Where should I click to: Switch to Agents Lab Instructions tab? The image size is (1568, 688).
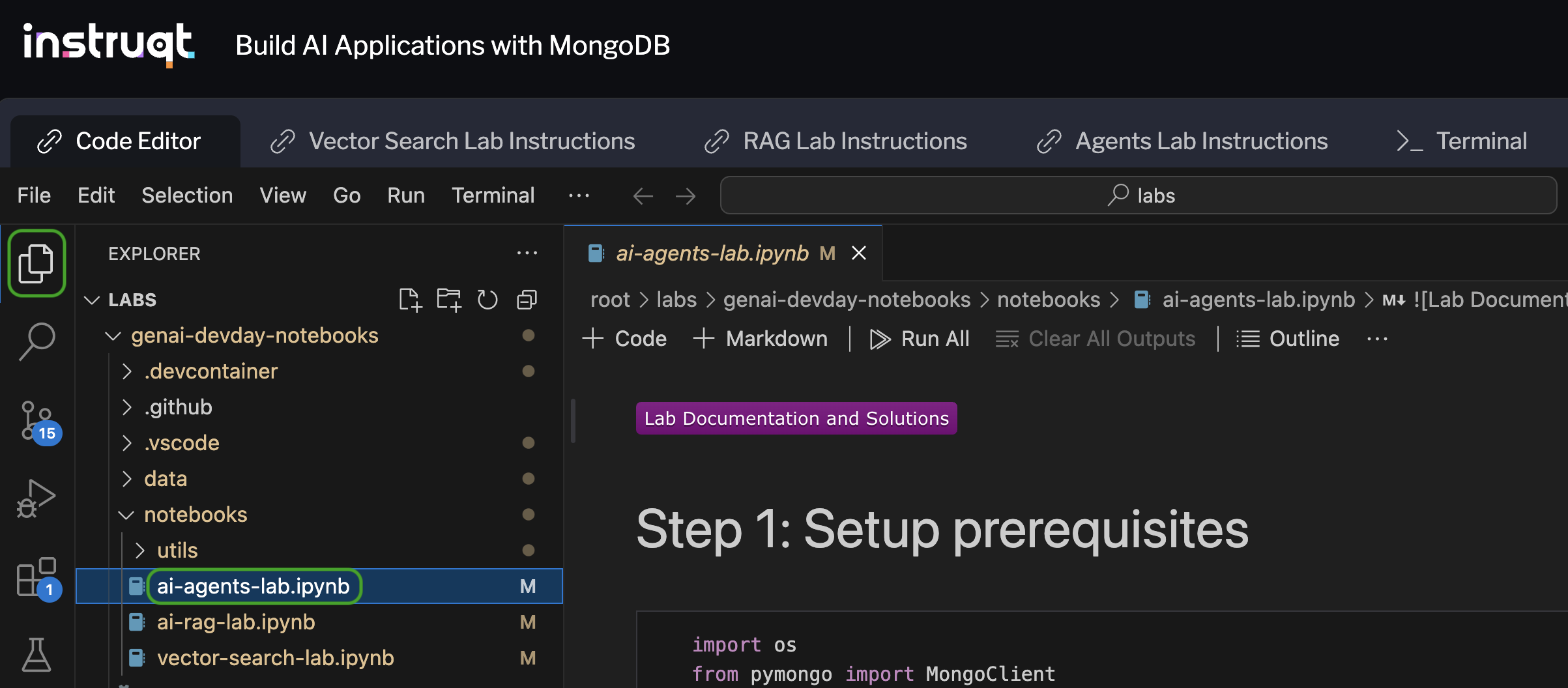[x=1182, y=141]
